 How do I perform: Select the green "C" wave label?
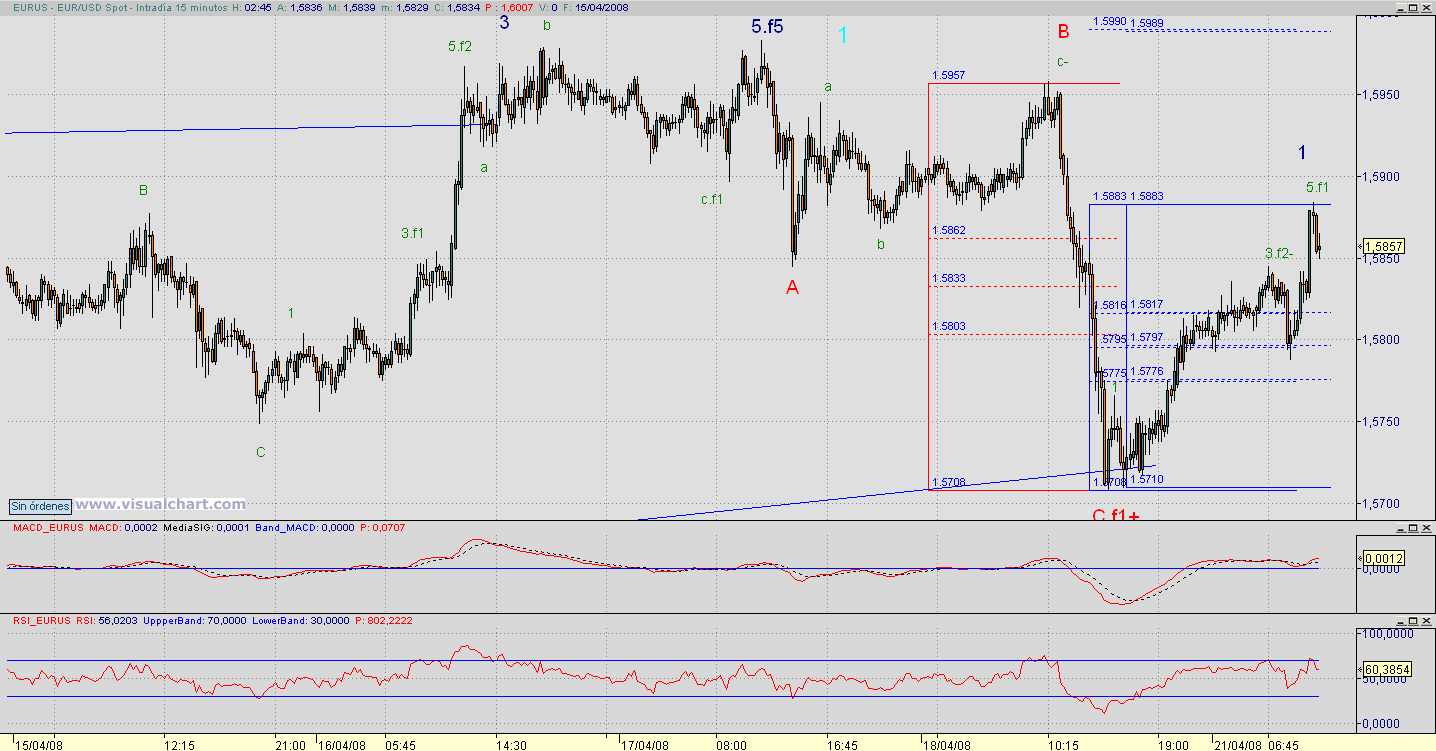(x=261, y=452)
